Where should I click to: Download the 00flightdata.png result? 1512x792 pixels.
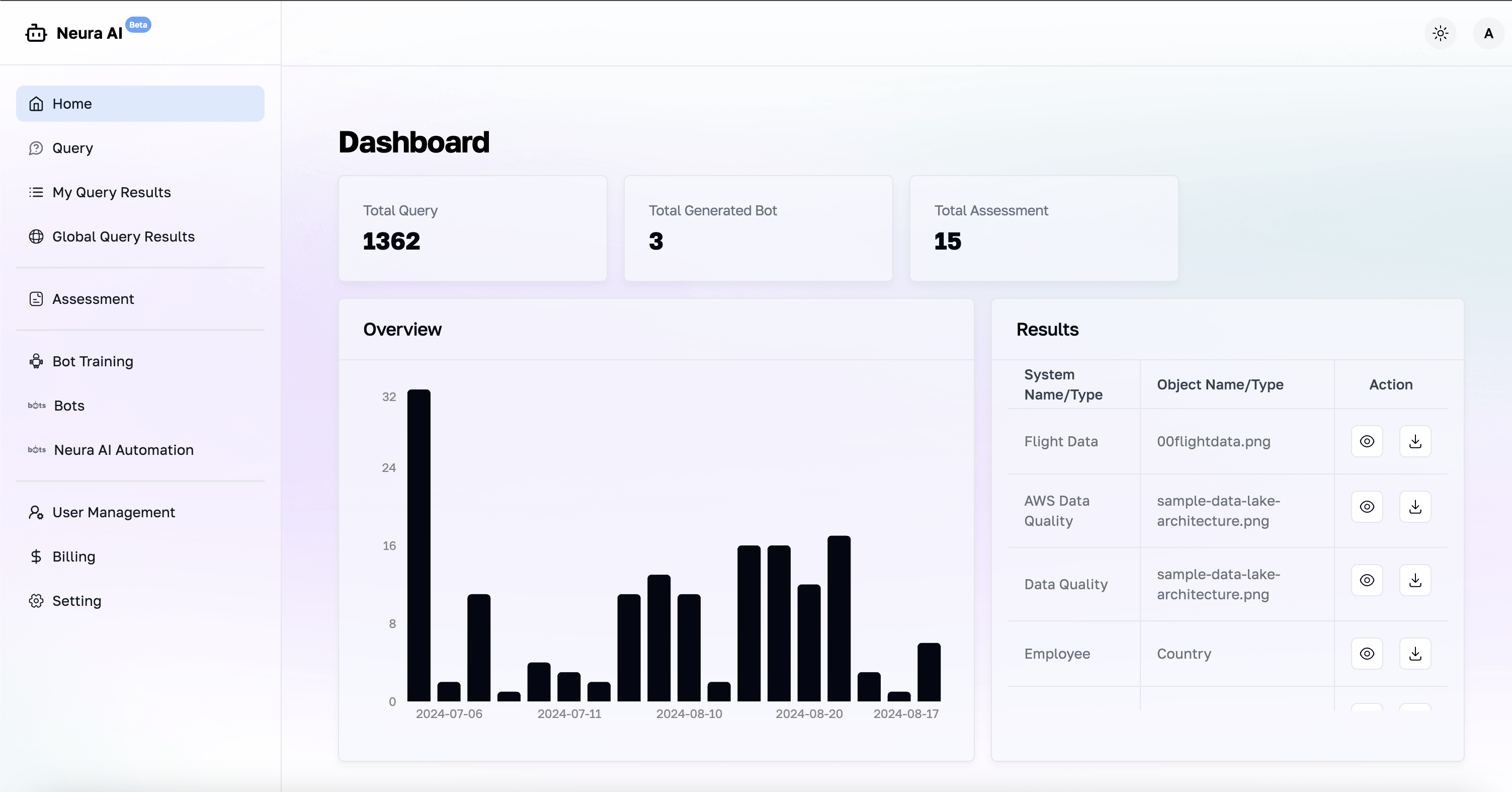[1414, 441]
